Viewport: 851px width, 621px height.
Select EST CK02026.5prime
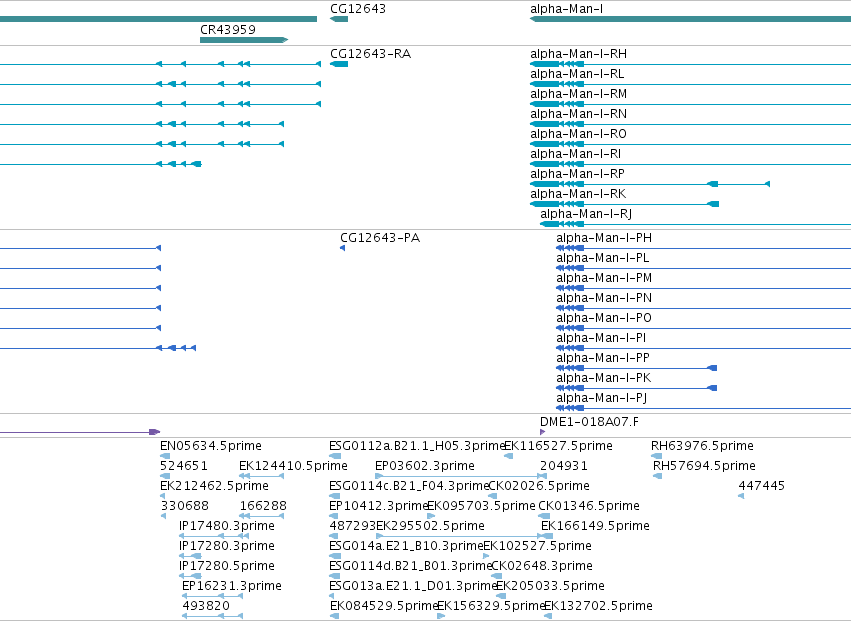(539, 486)
